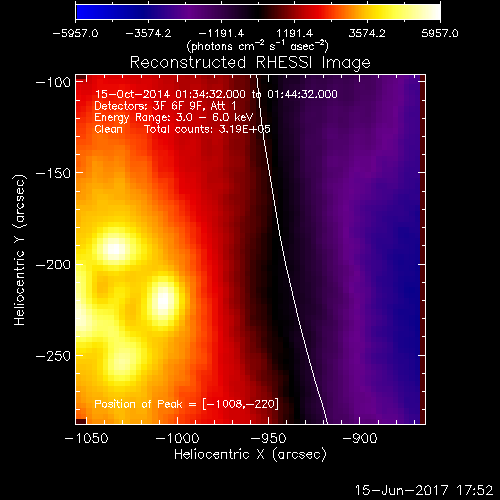Click the X-axis tick label -950
The image size is (500, 500).
(x=269, y=438)
